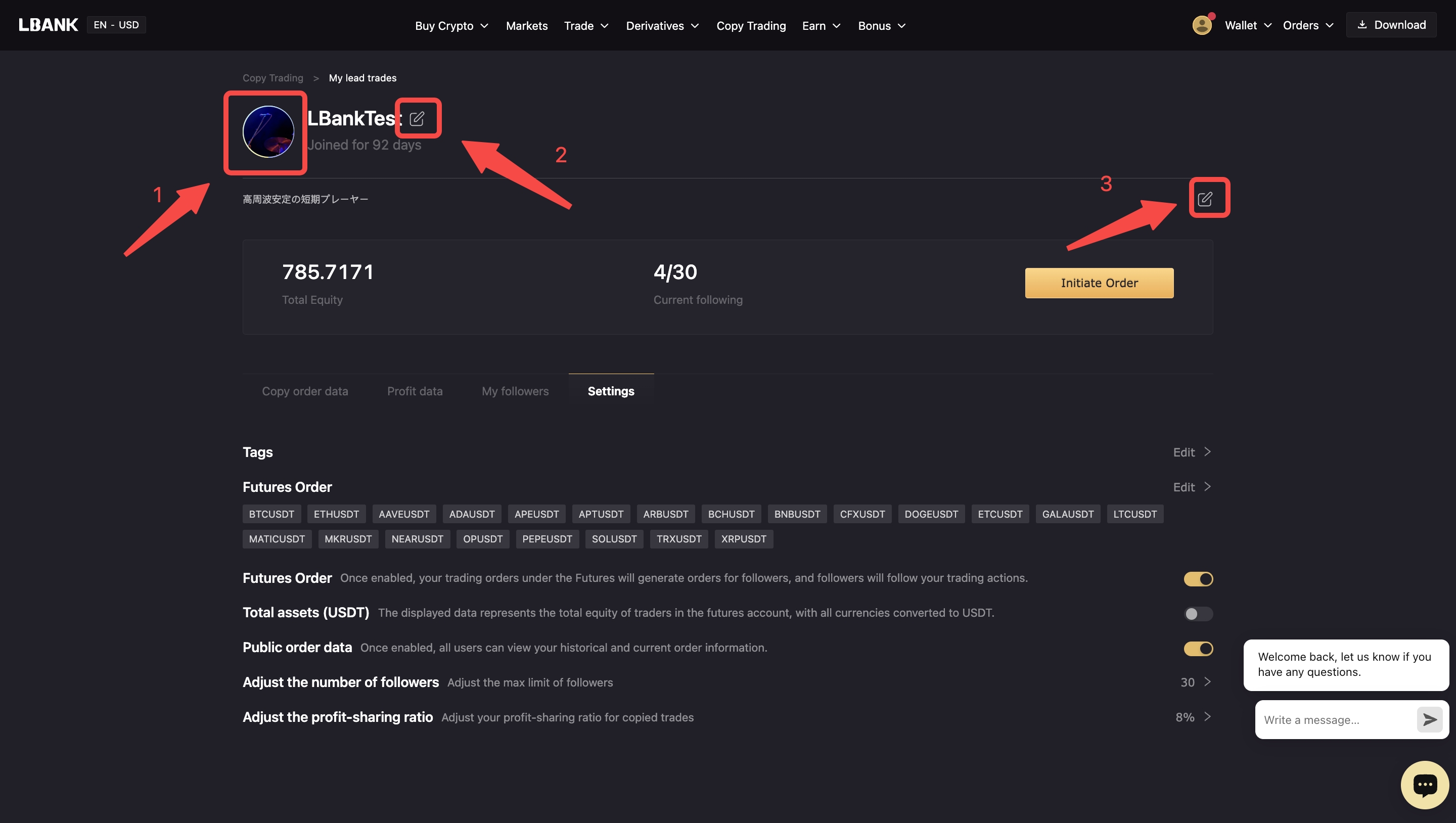Open the chat support bubble icon

(1424, 785)
